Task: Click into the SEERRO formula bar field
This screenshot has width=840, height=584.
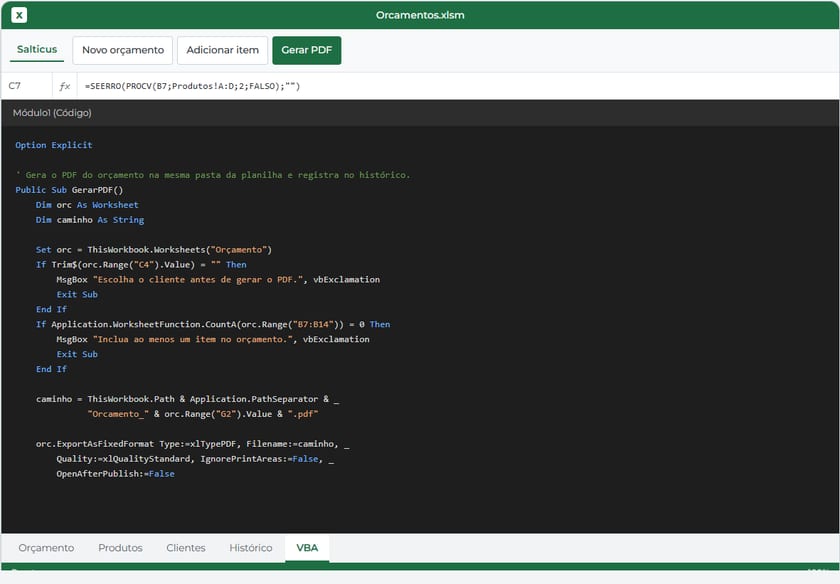Action: (x=458, y=86)
